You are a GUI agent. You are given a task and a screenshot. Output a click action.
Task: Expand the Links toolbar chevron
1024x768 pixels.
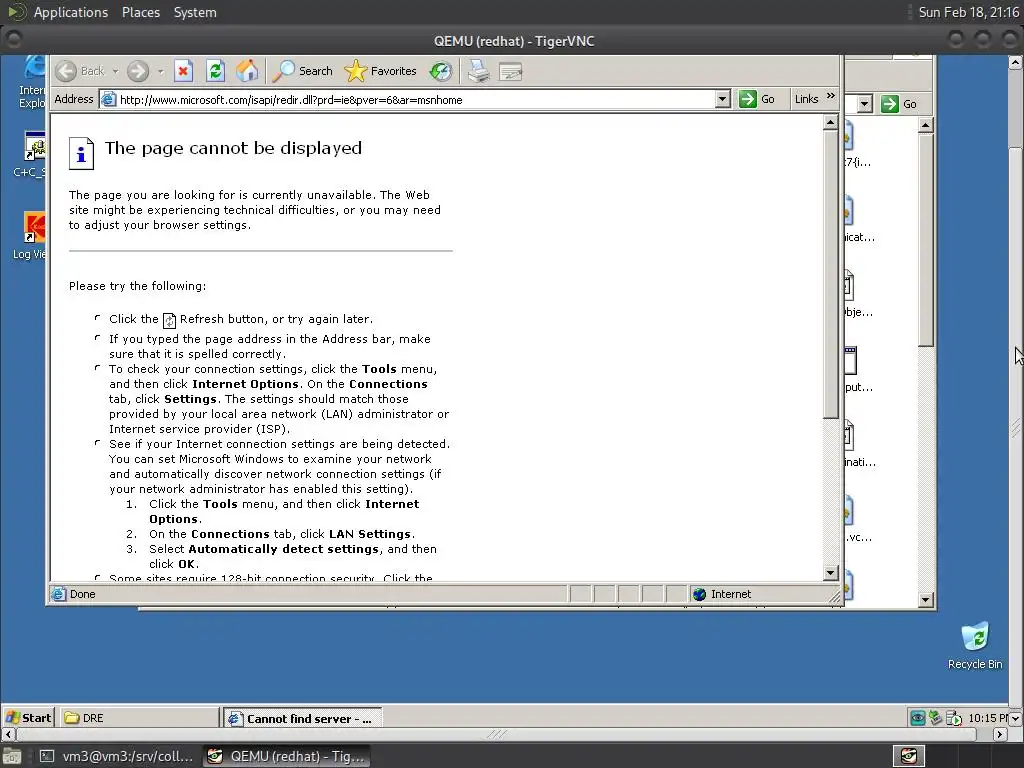tap(831, 96)
